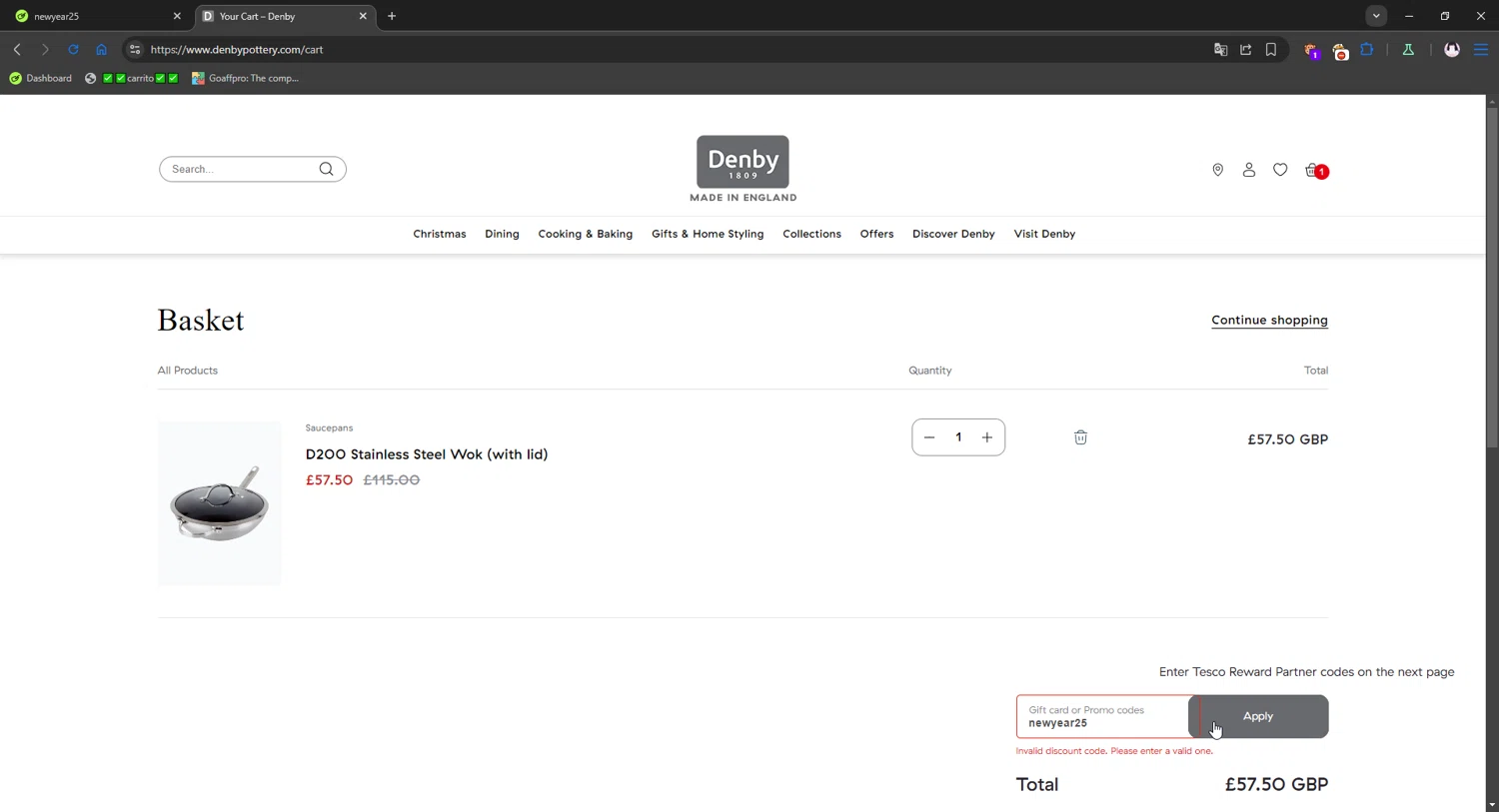Open the account profile icon

click(1248, 170)
